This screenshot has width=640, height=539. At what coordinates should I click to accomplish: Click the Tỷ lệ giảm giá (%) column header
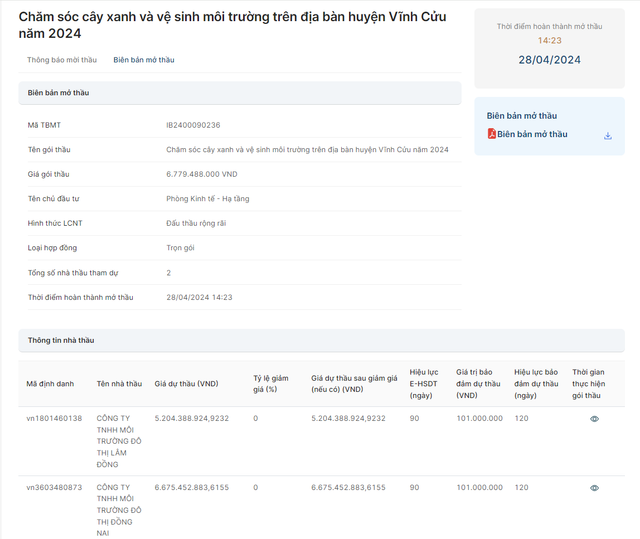point(271,383)
